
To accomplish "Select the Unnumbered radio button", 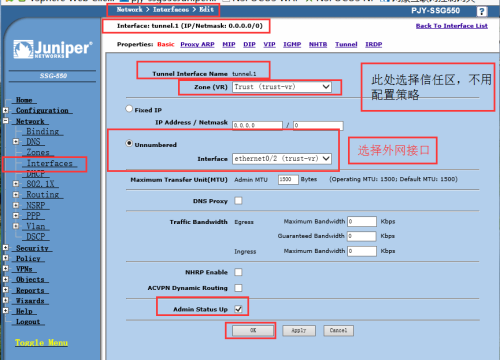I will click(129, 143).
